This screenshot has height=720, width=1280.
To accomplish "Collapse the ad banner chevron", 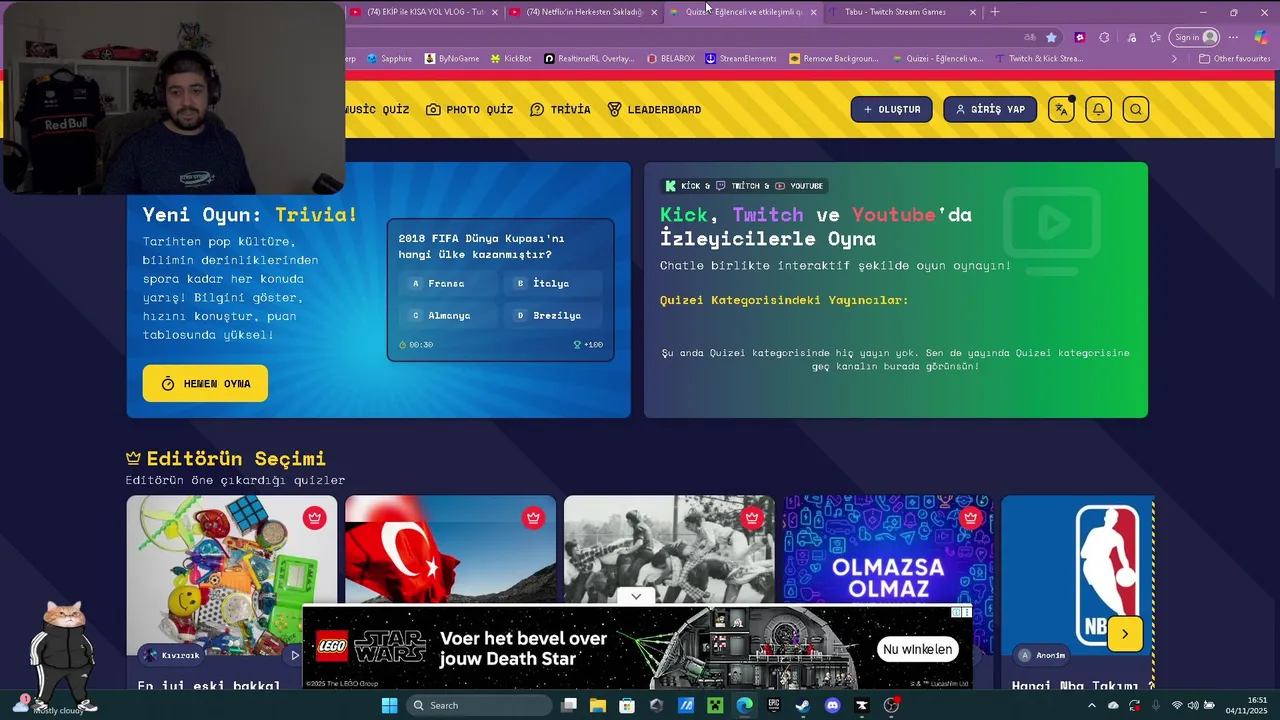I will pos(636,596).
